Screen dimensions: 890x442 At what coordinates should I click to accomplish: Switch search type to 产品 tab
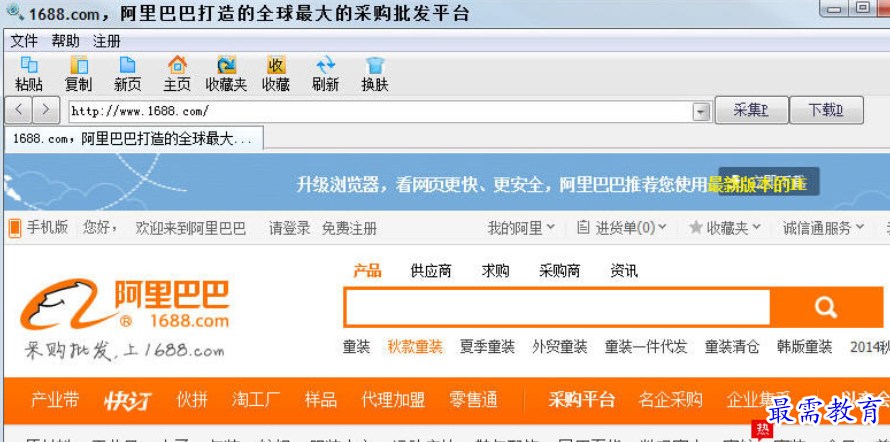click(367, 271)
